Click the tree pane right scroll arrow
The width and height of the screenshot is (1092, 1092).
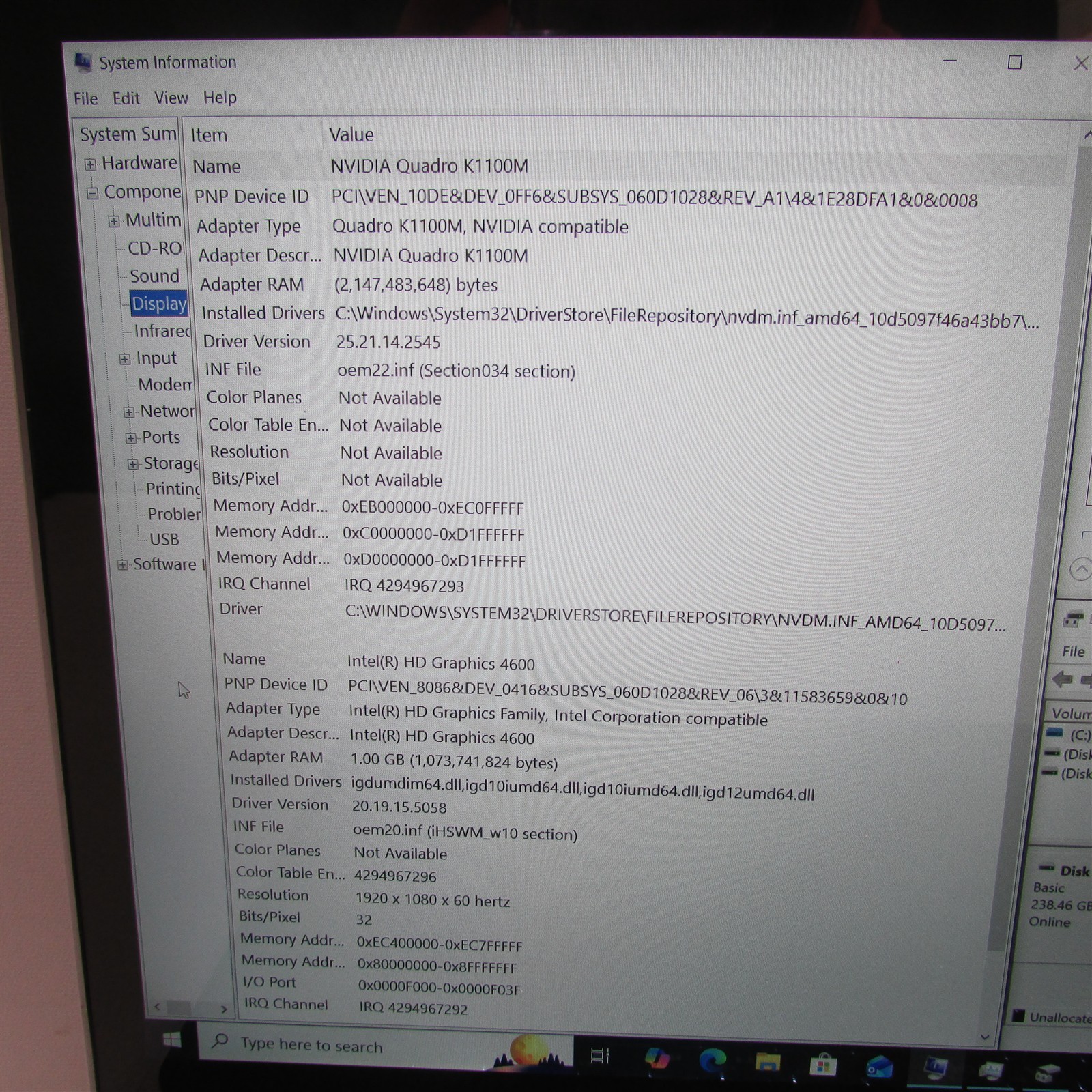[x=223, y=1008]
